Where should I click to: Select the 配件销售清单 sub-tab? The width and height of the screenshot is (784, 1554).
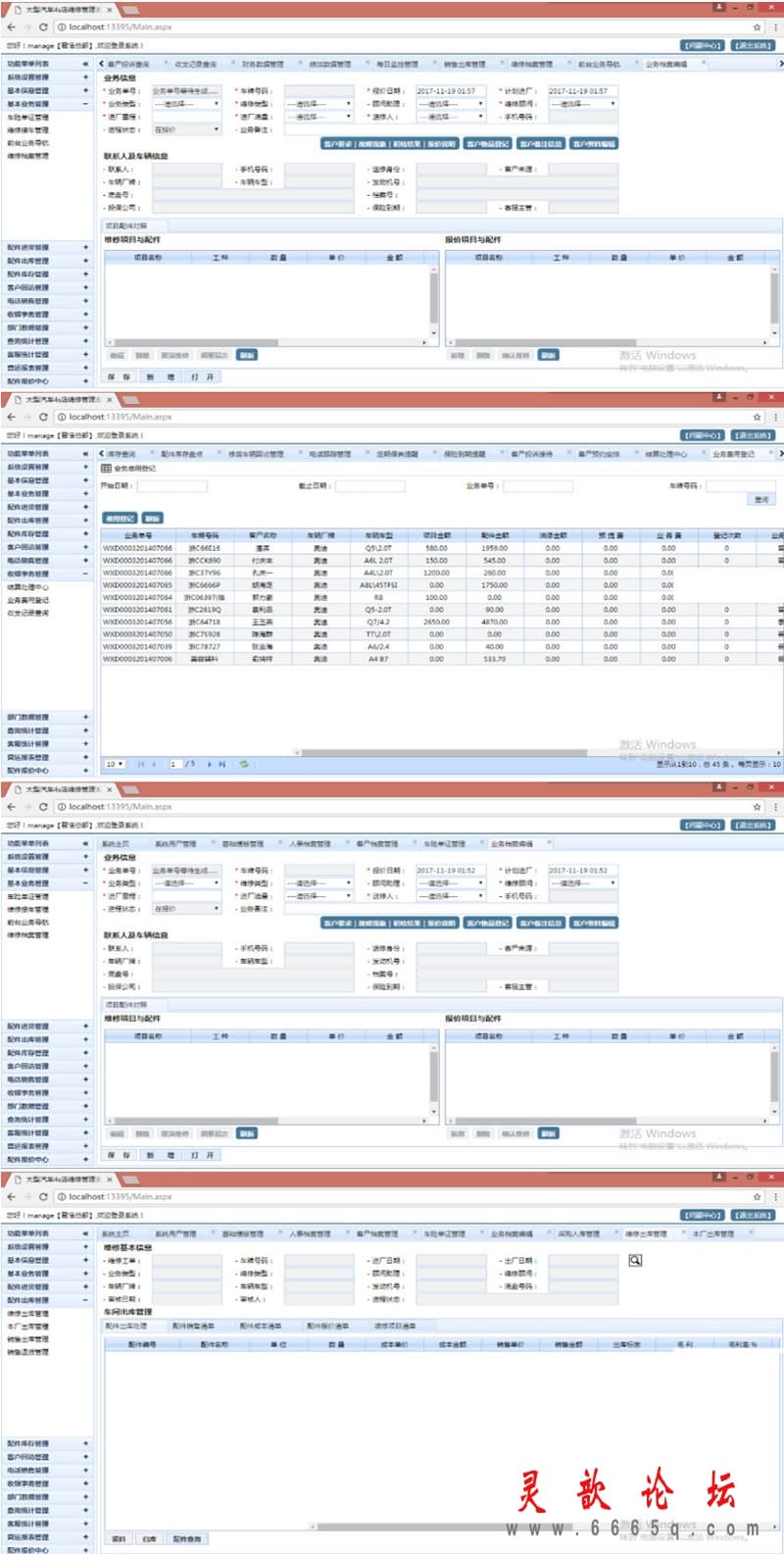tap(192, 1326)
